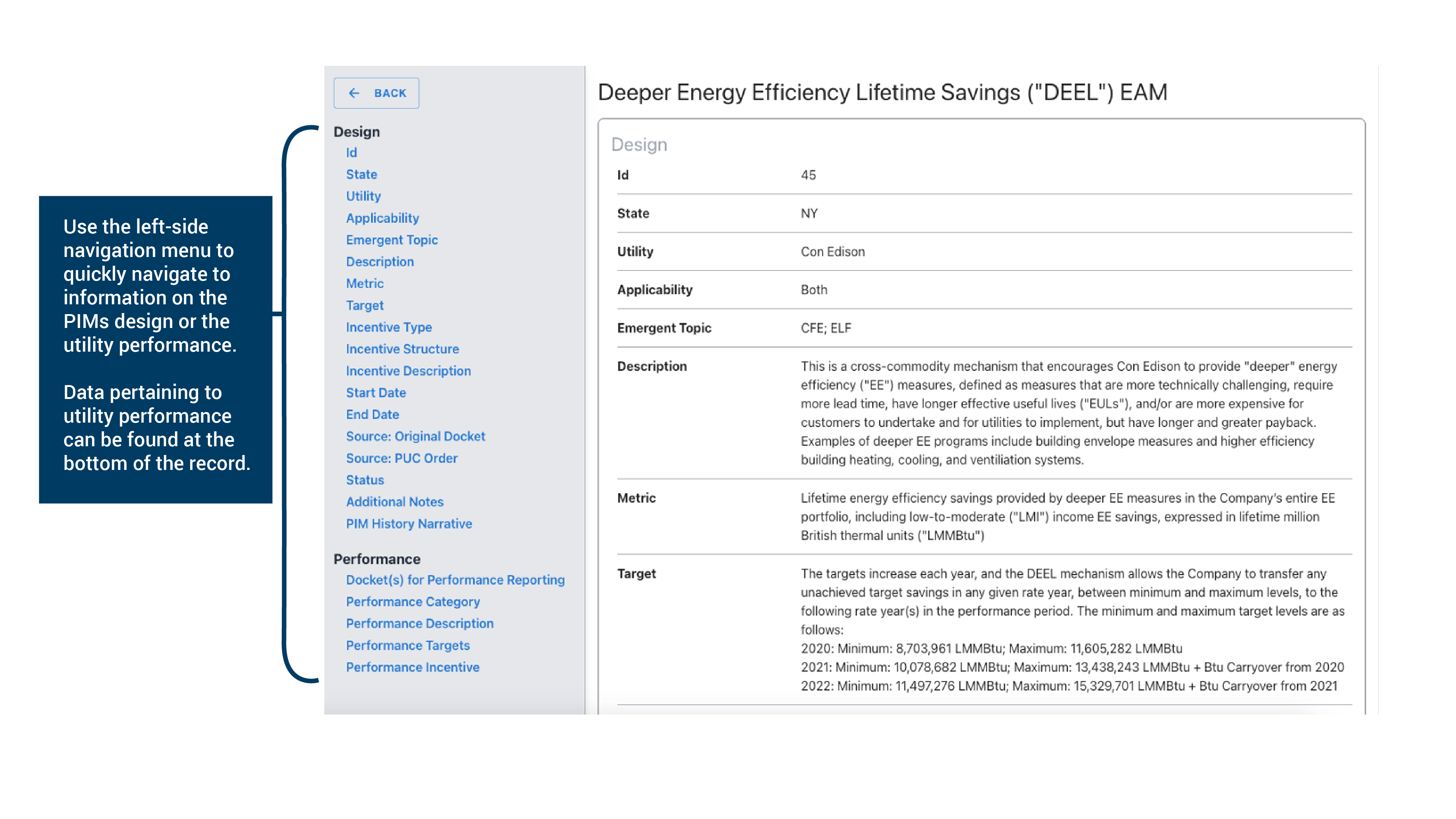This screenshot has width=1456, height=819.
Task: Click Source: PUC Order link
Action: [x=402, y=458]
